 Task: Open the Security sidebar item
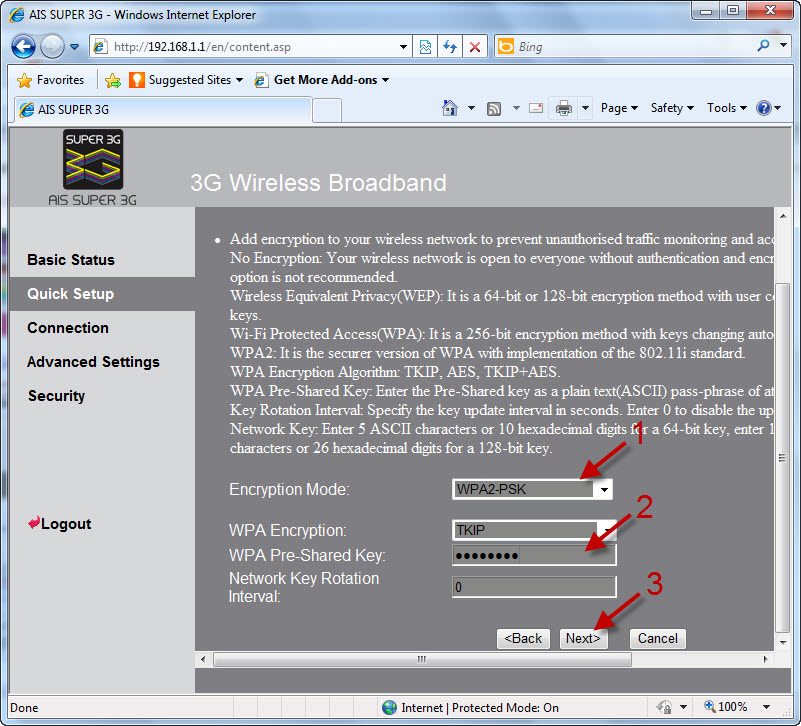[x=57, y=396]
